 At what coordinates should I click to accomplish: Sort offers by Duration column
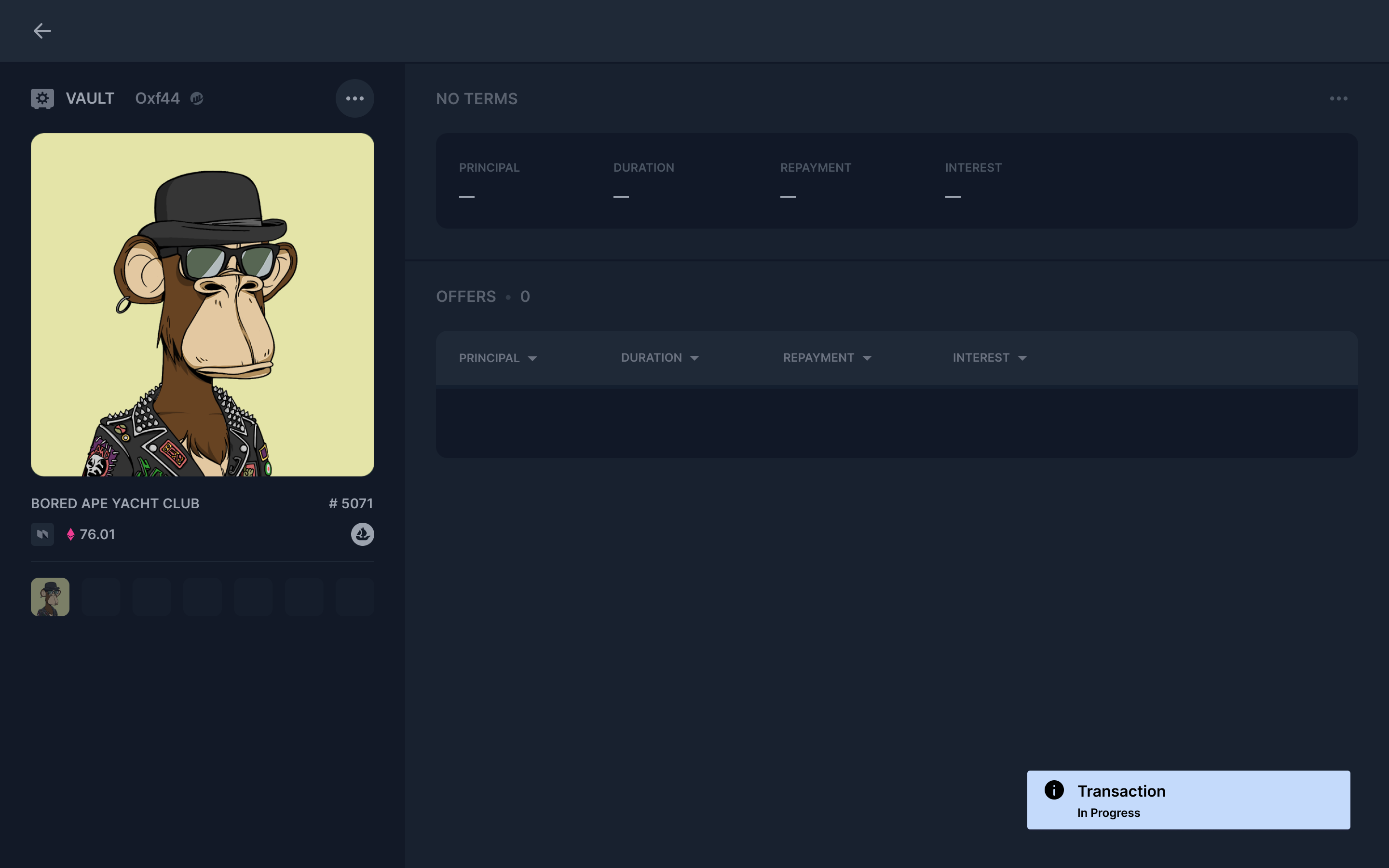659,358
